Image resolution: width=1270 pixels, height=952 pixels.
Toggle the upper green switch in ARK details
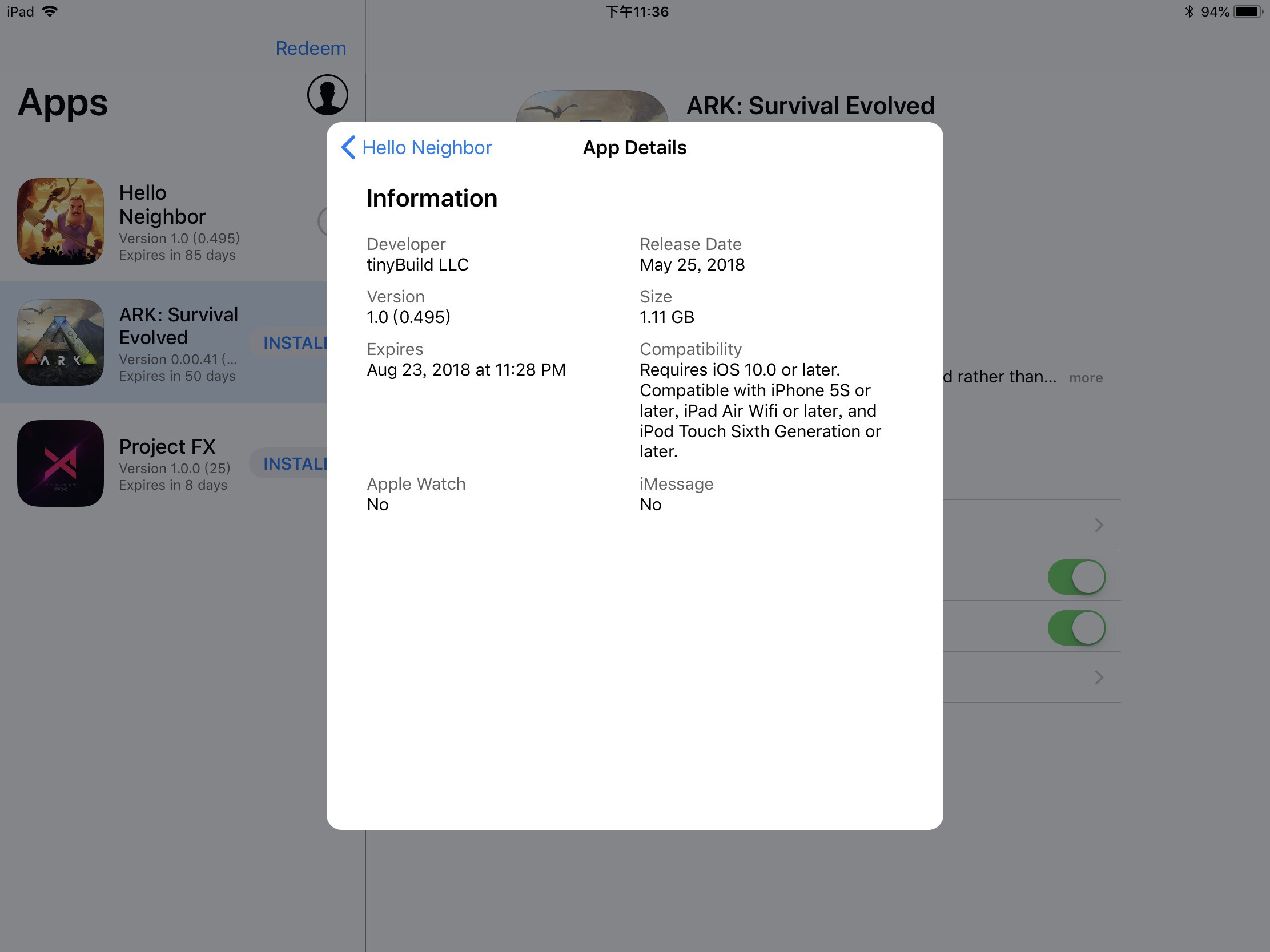point(1076,576)
